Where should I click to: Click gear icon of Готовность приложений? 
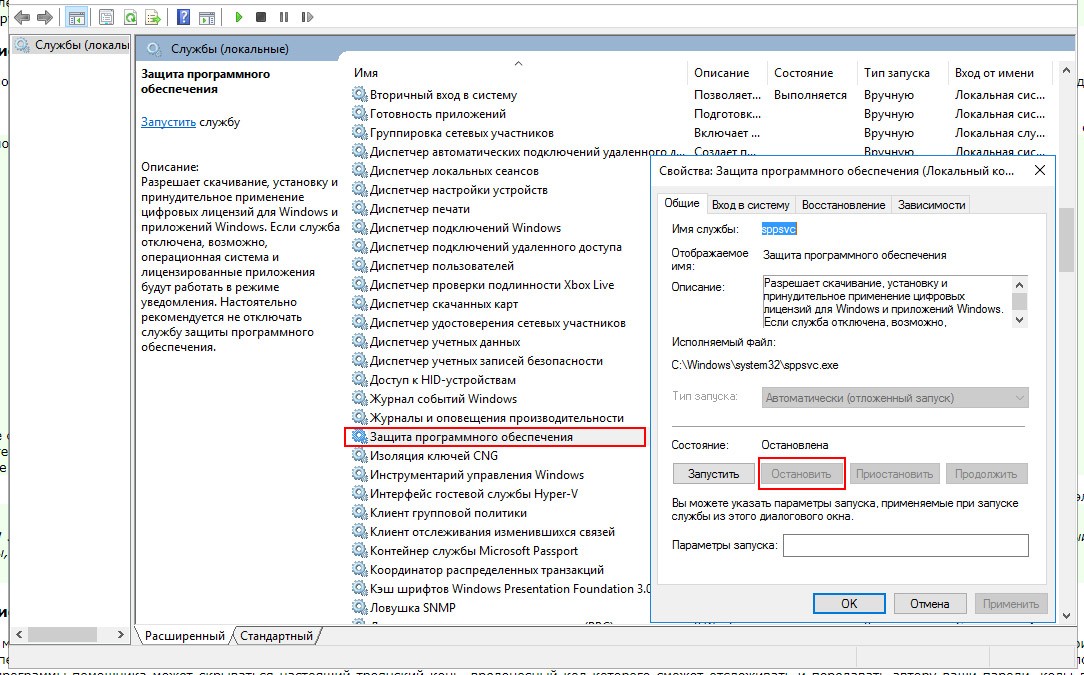[359, 113]
